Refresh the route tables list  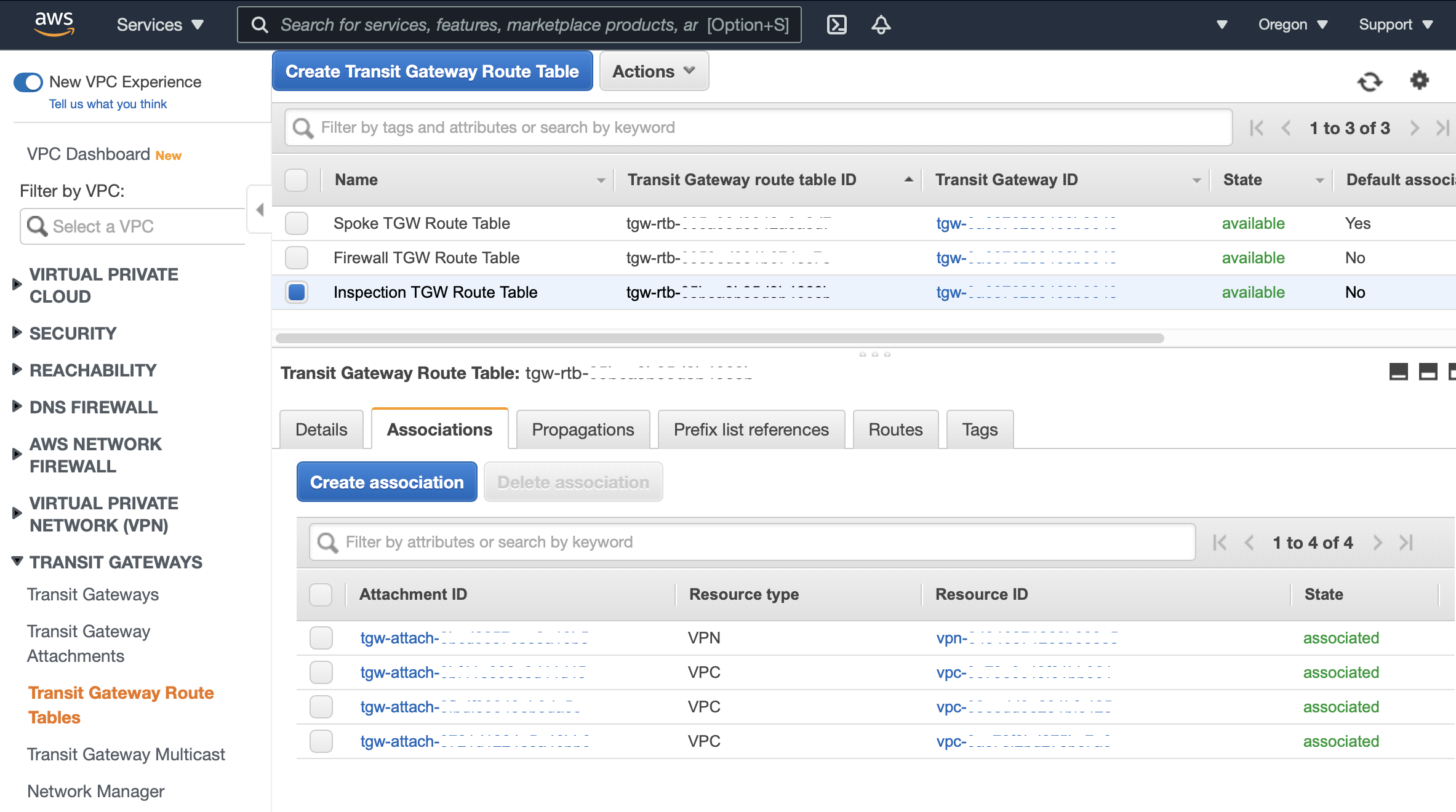tap(1370, 81)
